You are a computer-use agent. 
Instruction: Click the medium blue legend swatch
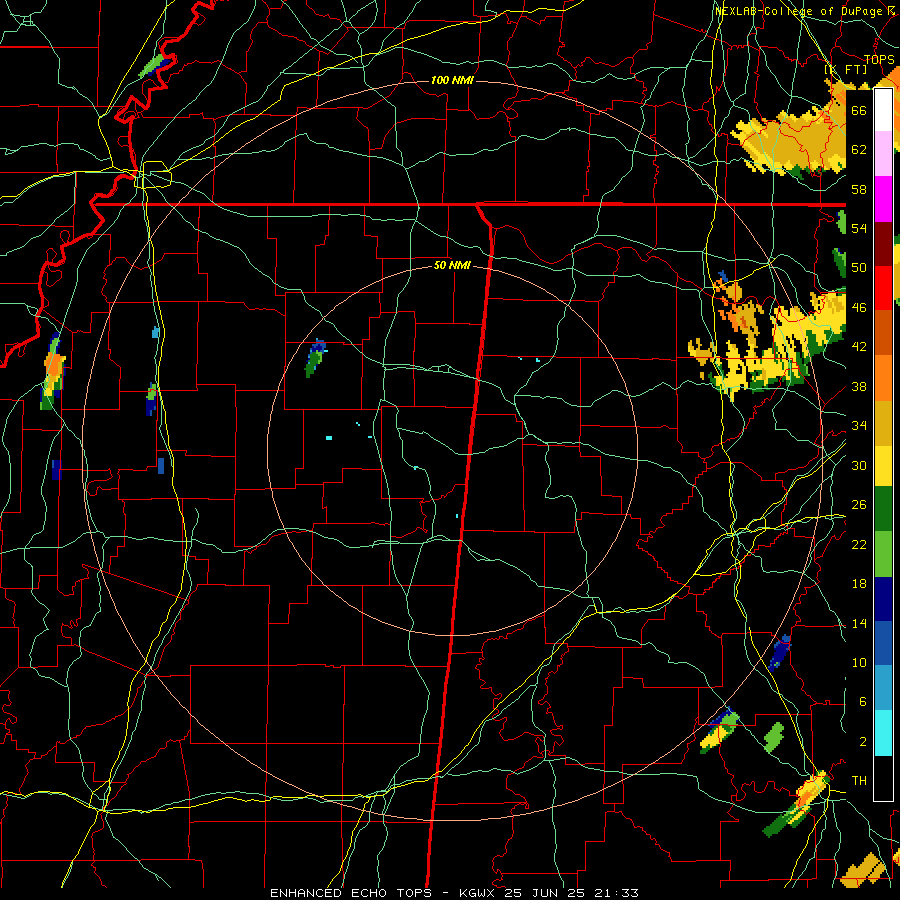tap(883, 643)
